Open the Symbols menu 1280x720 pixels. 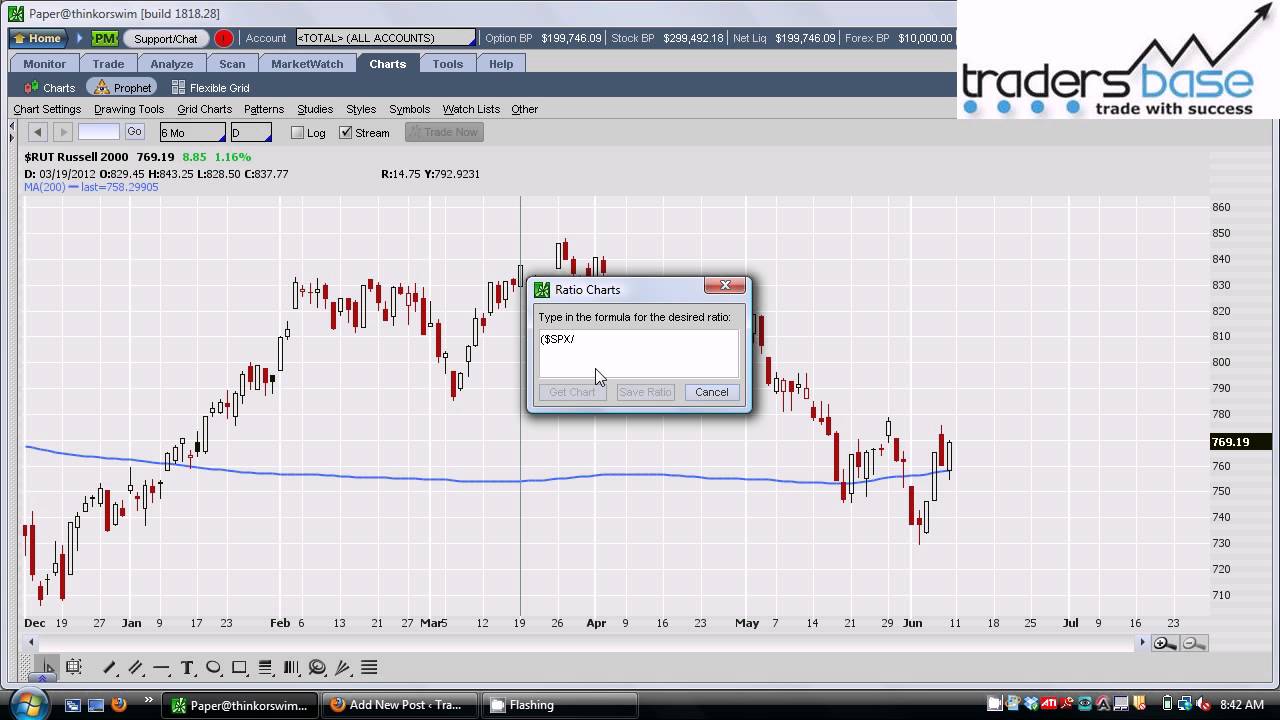(x=409, y=109)
